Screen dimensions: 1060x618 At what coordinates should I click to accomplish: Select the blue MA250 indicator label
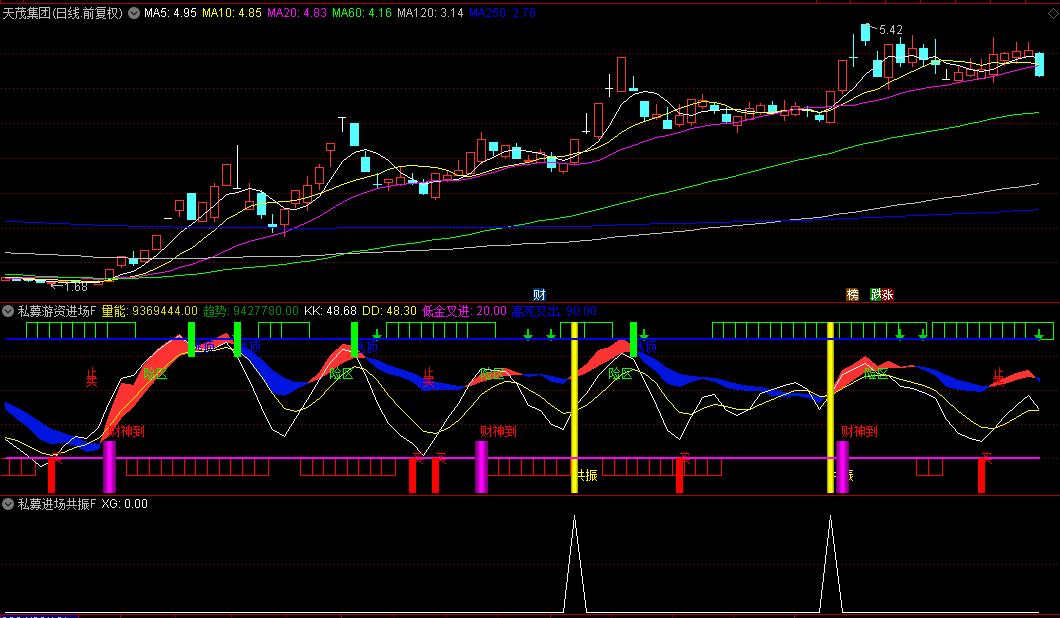(502, 13)
